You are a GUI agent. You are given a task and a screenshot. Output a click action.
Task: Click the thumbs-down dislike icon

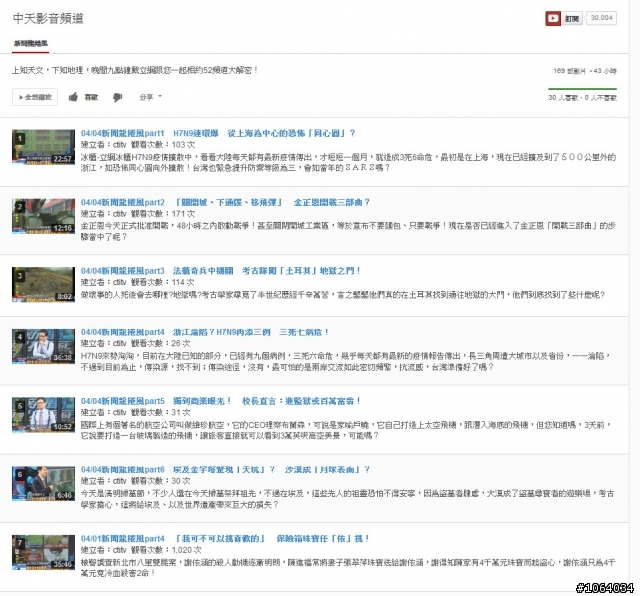click(118, 97)
